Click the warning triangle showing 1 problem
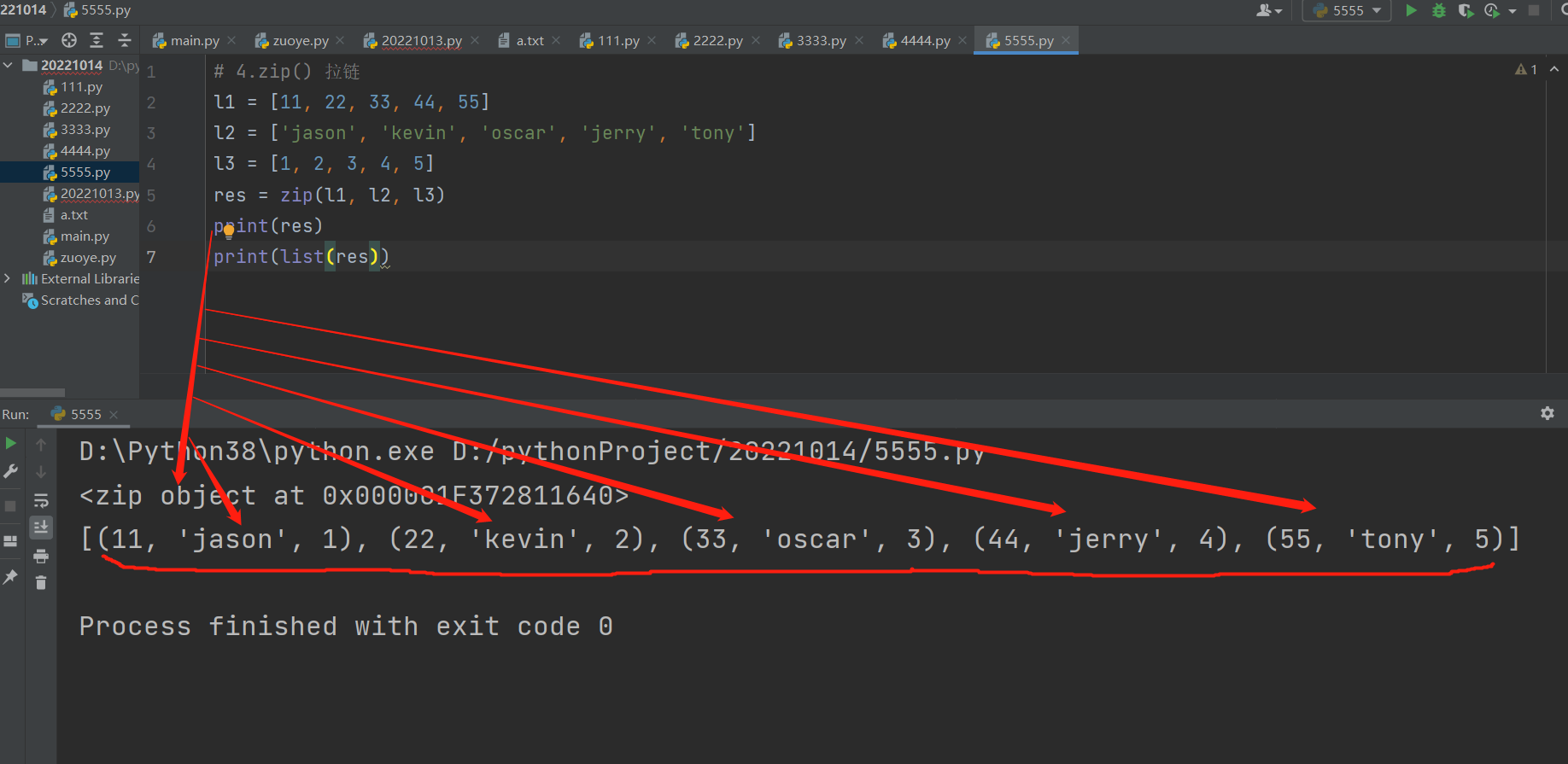This screenshot has height=764, width=1568. pyautogui.click(x=1521, y=69)
